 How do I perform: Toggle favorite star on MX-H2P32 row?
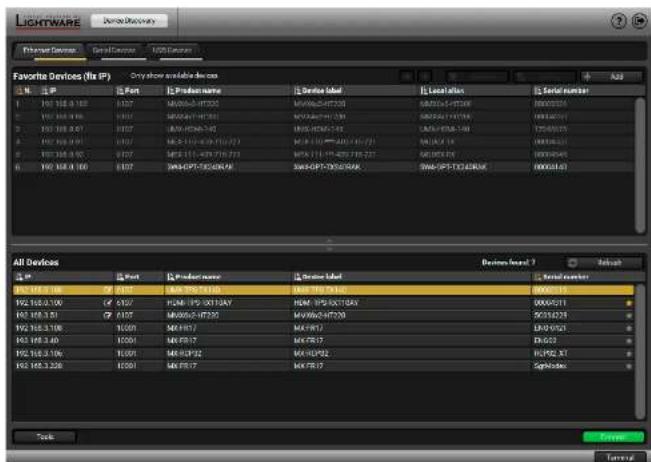pos(629,354)
